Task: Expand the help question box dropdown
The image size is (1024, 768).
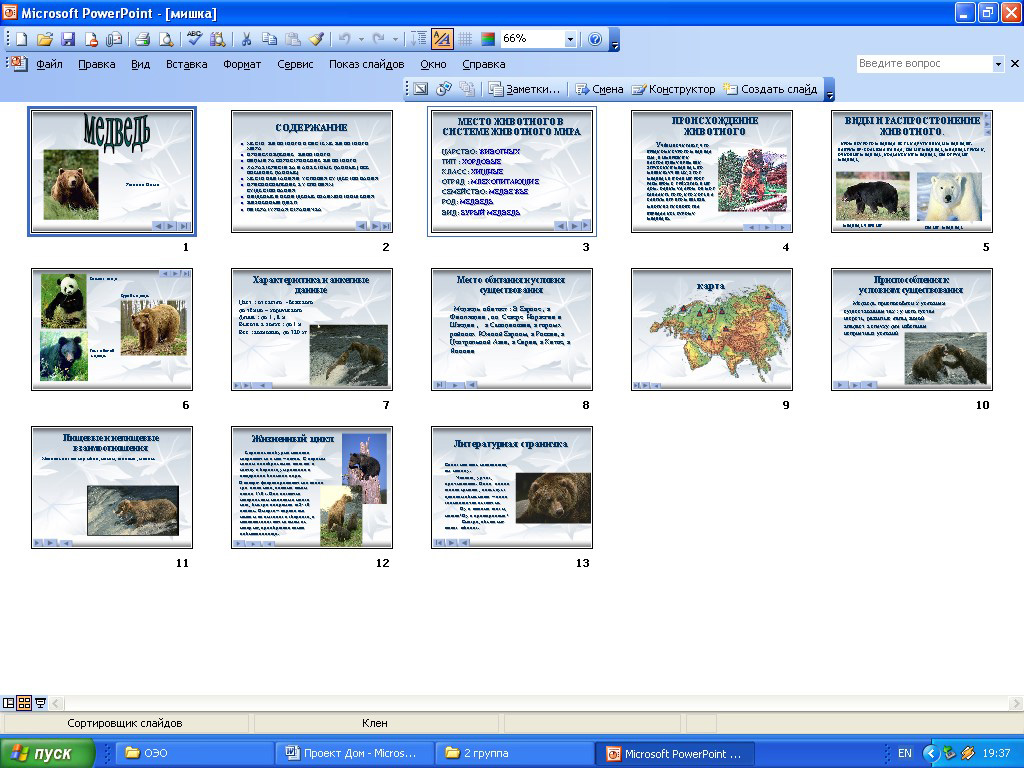Action: 998,64
